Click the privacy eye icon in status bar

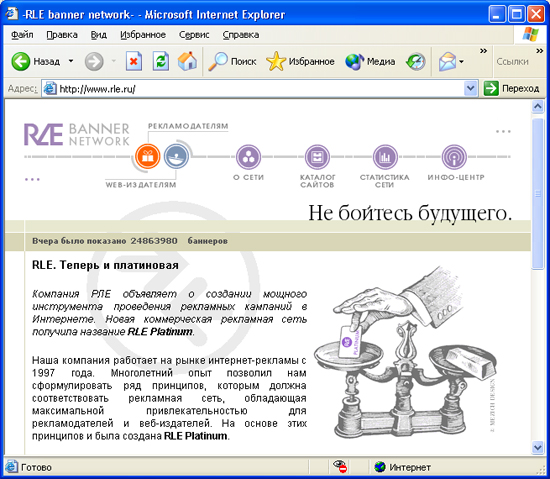click(x=340, y=467)
